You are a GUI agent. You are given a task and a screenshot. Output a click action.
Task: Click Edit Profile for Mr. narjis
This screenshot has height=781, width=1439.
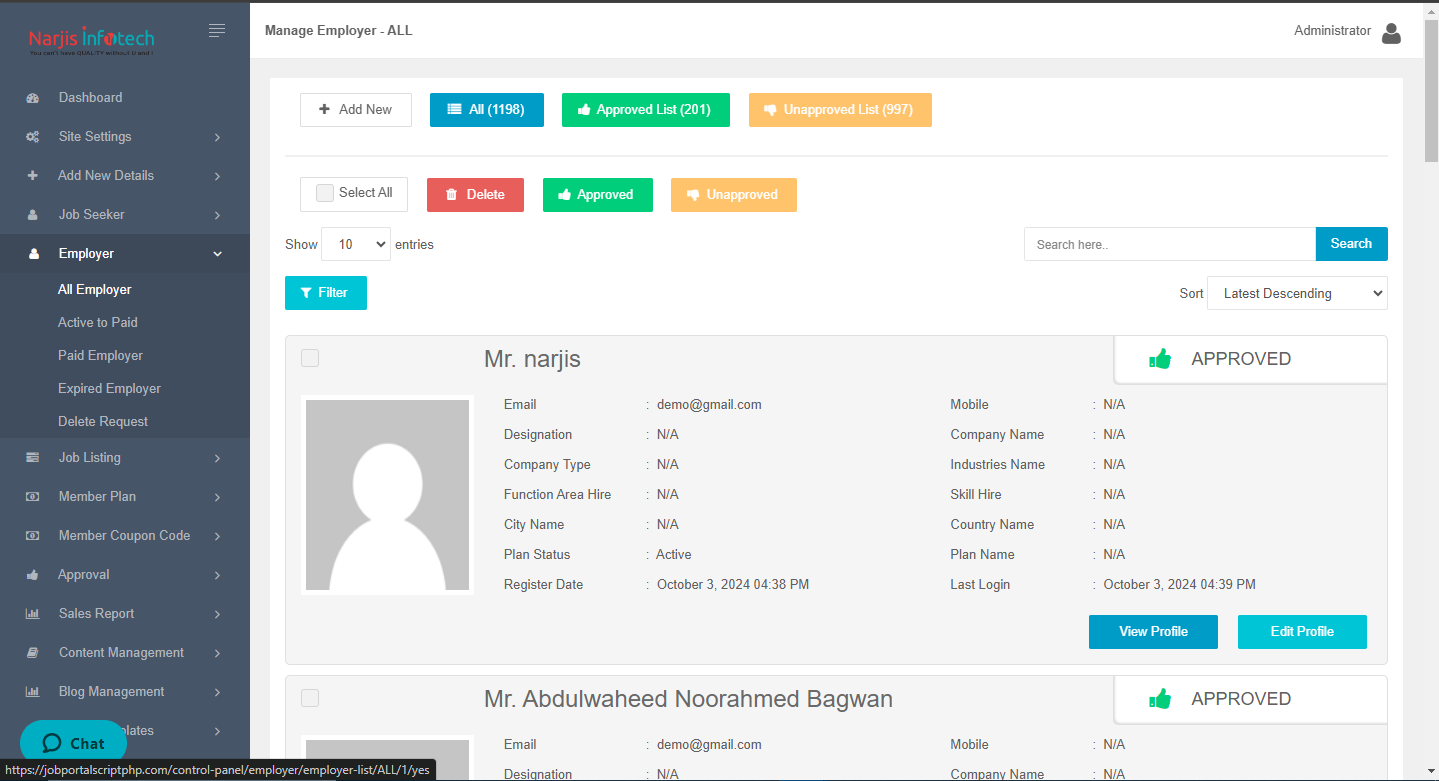click(1302, 632)
